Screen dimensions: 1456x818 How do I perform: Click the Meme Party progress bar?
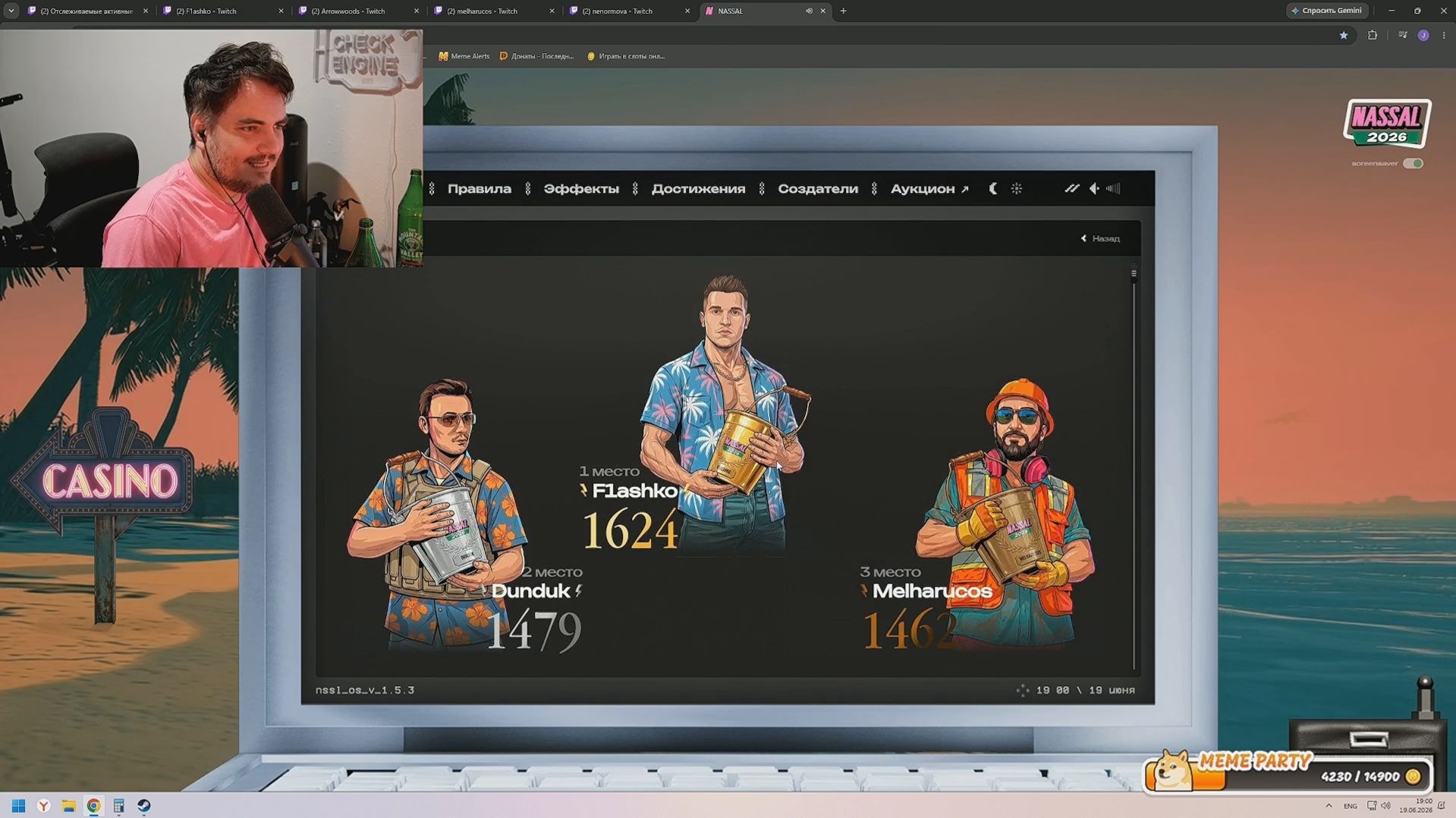(1288, 776)
